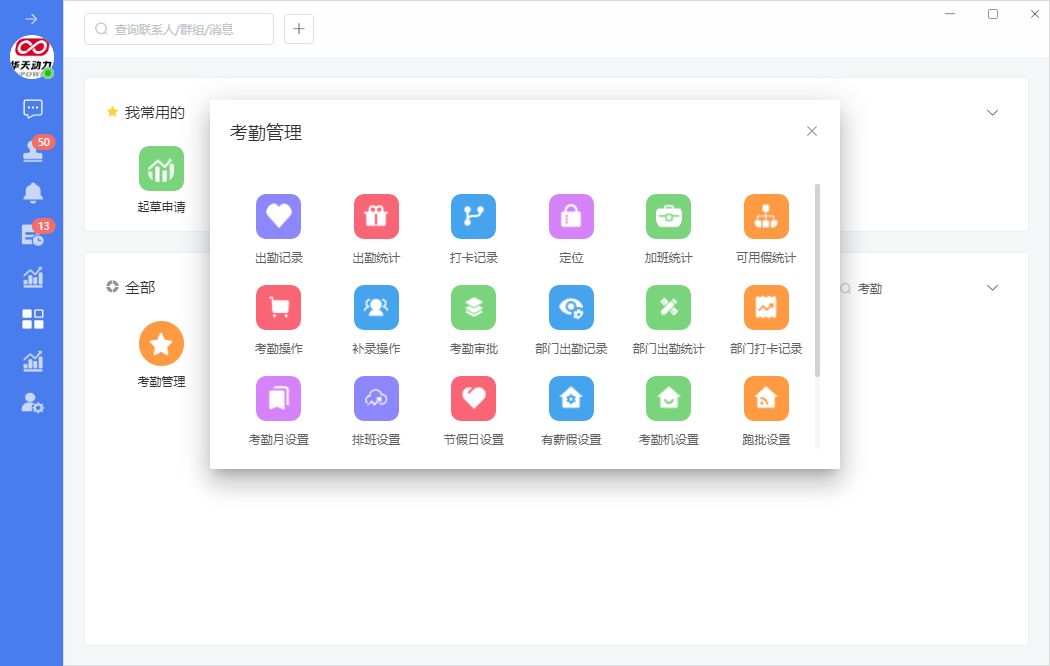Open the 补录操作 icon
Image resolution: width=1050 pixels, height=666 pixels.
[376, 308]
